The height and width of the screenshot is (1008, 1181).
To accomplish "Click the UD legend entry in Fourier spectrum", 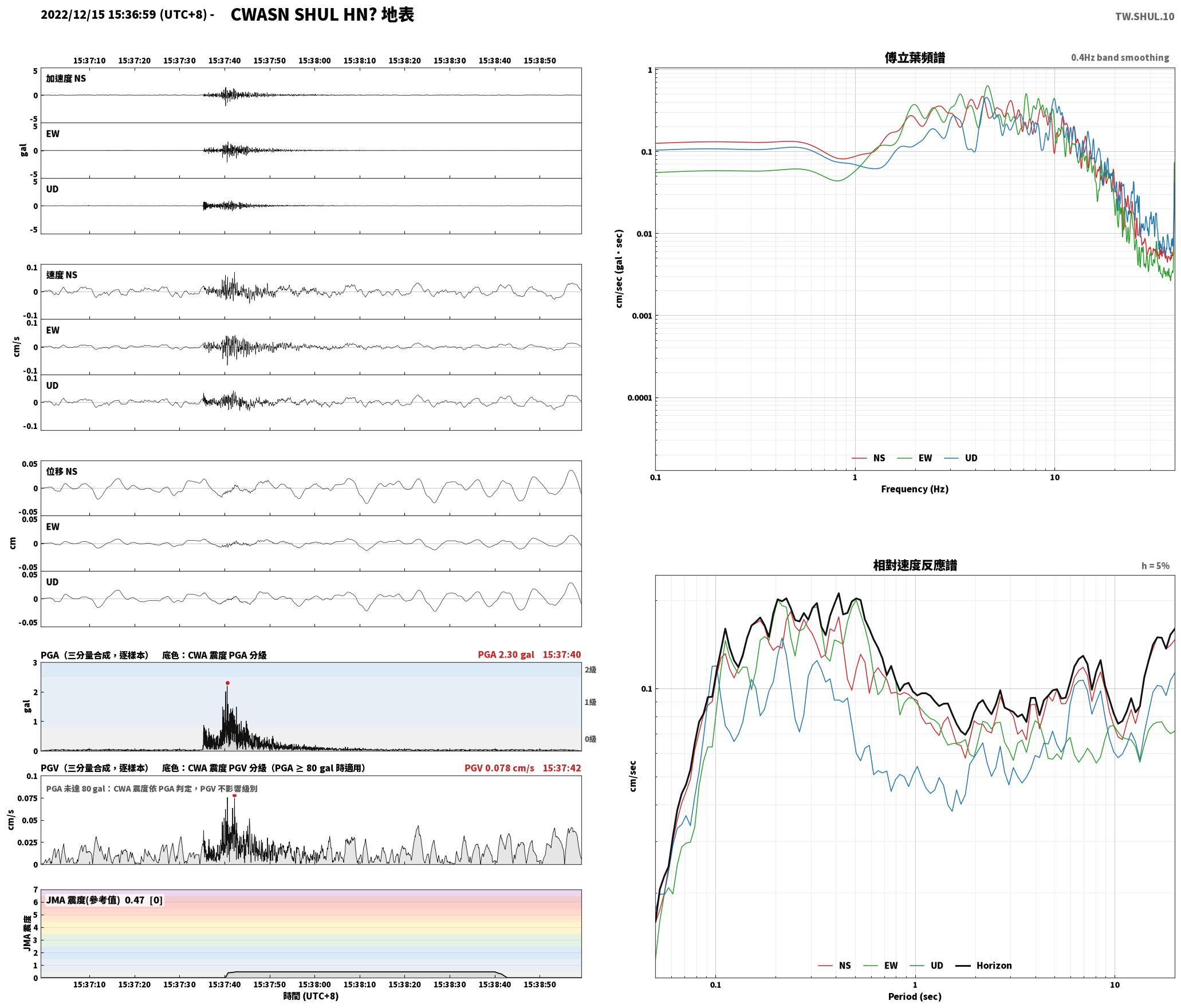I will (x=960, y=458).
